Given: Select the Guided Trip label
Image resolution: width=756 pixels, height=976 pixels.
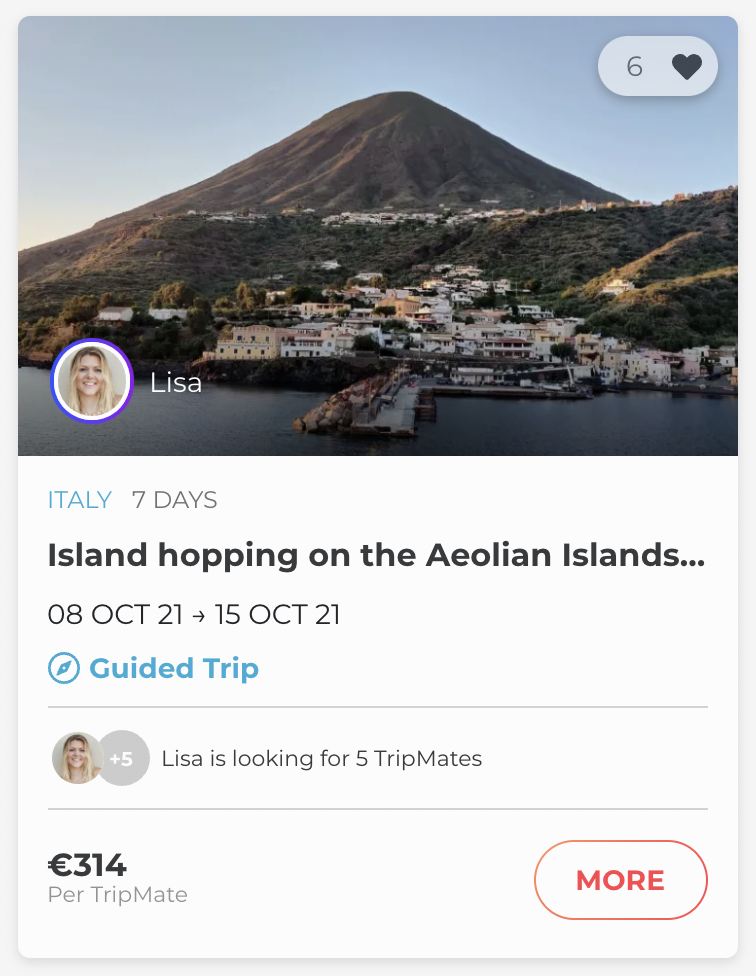Looking at the screenshot, I should point(174,668).
